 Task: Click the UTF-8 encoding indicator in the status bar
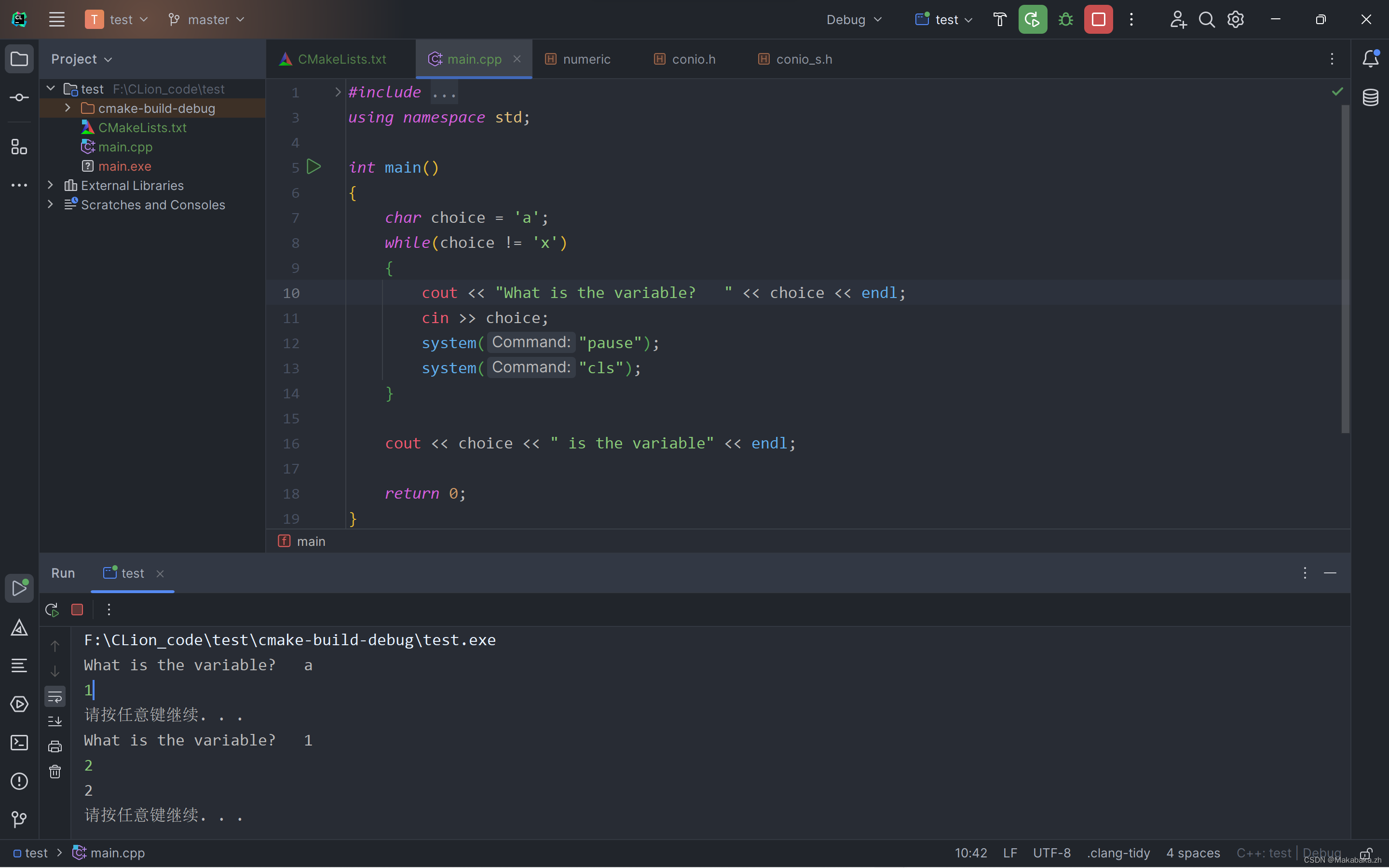[1053, 853]
